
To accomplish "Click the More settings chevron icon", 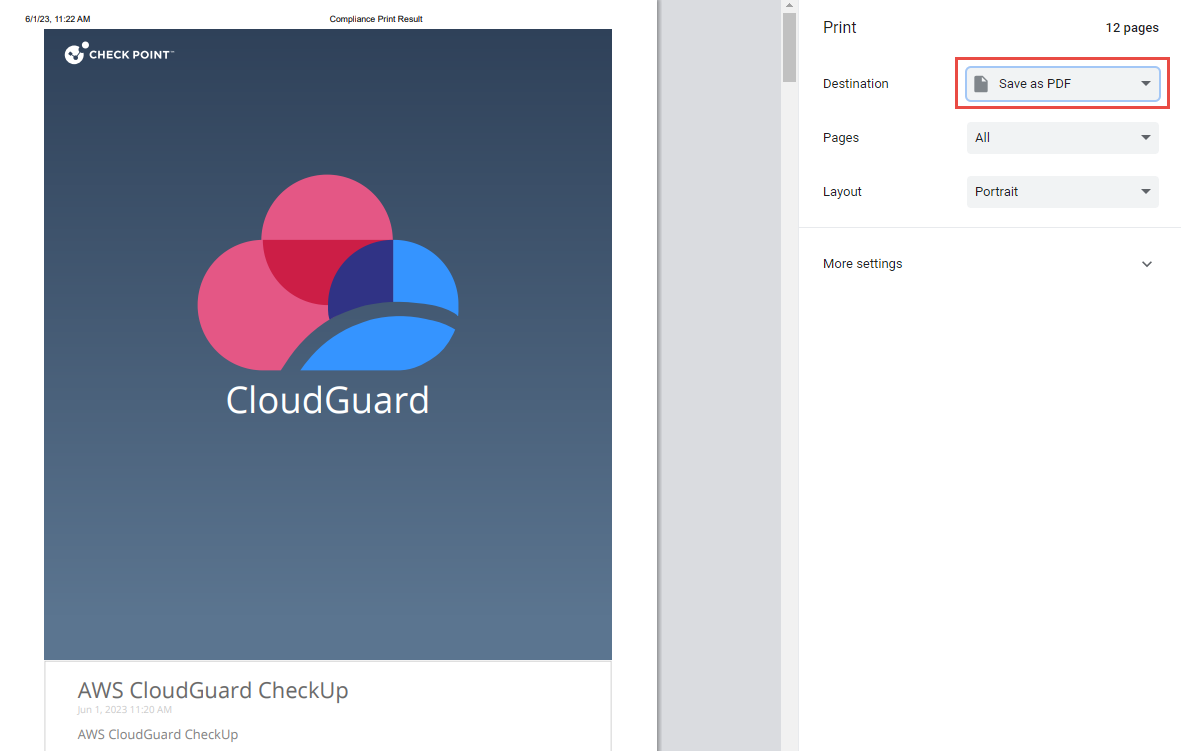I will click(1146, 264).
